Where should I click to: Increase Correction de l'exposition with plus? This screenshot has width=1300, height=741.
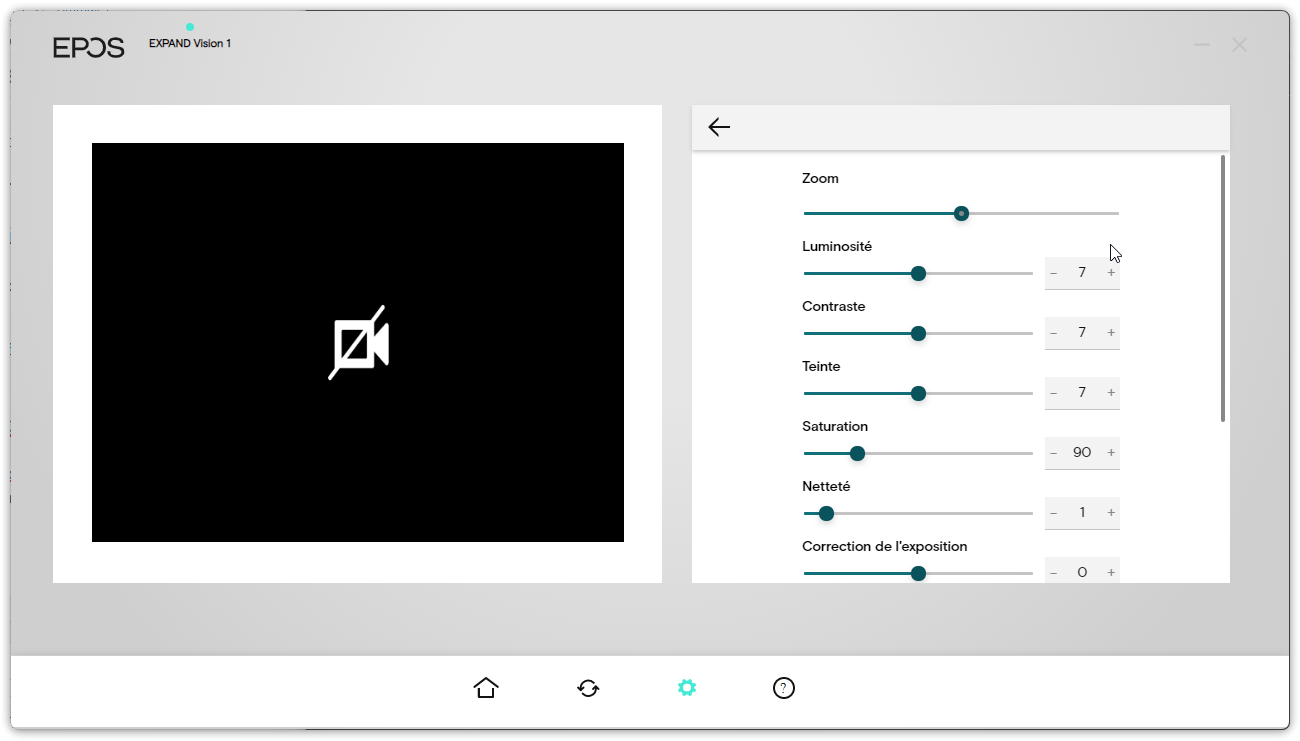tap(1111, 573)
